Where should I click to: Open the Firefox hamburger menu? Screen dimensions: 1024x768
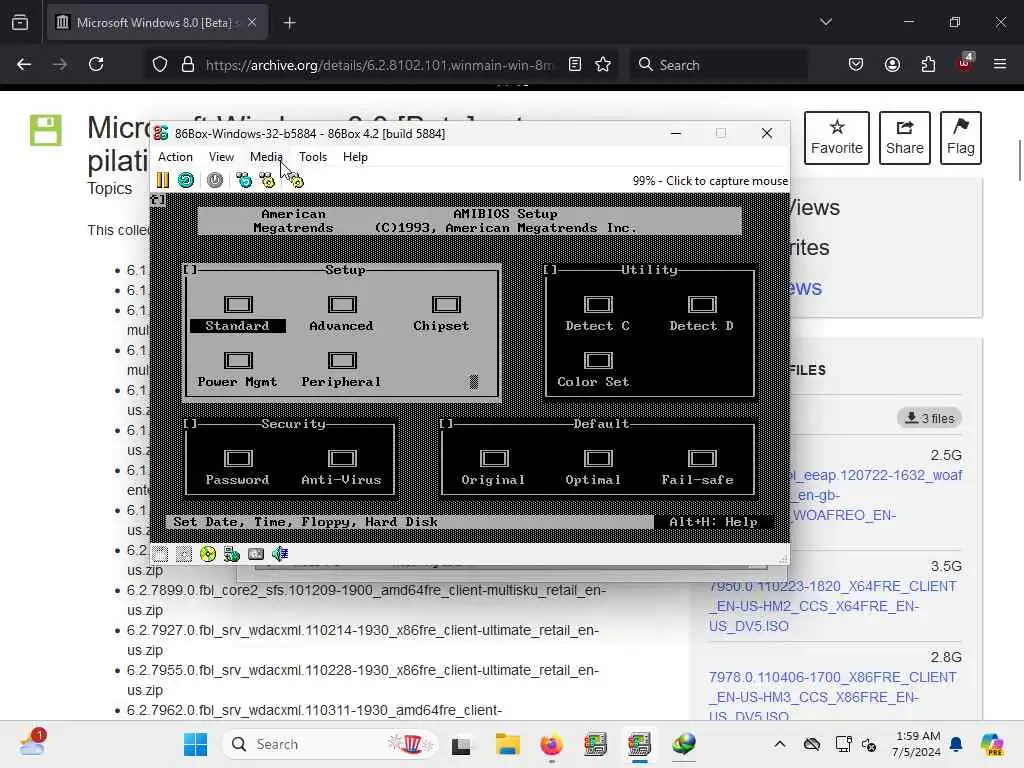1000,65
